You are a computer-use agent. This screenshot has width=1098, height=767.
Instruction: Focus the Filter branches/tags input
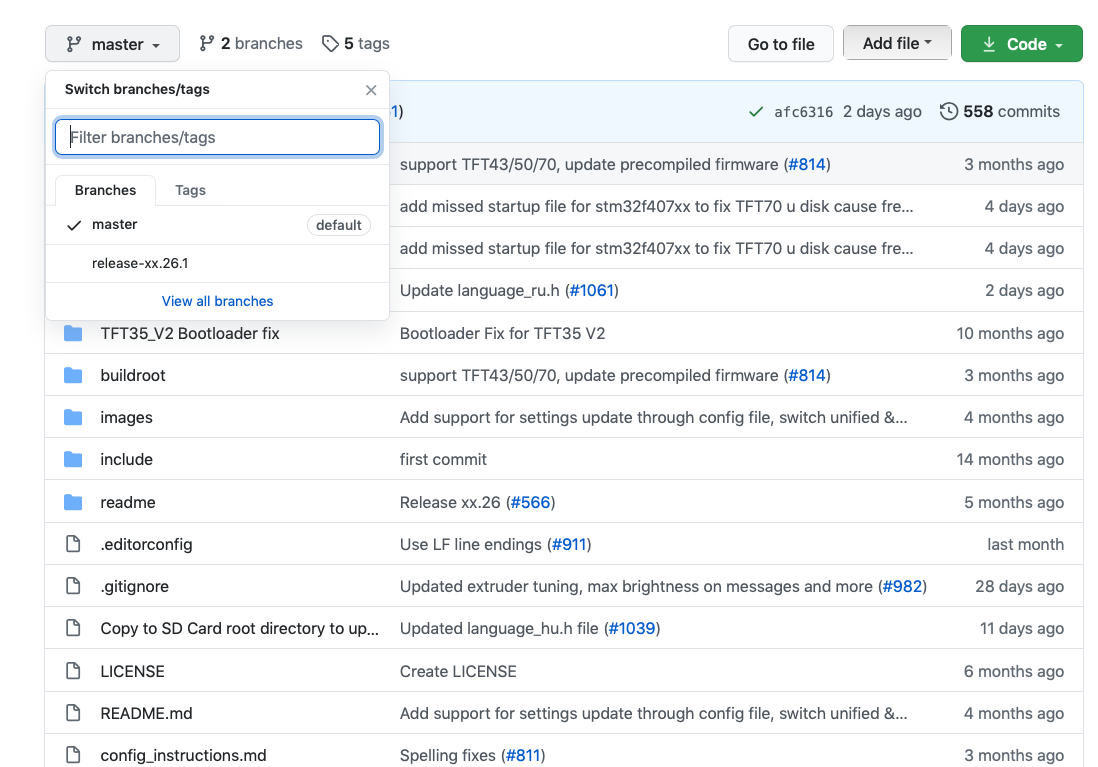coord(217,137)
